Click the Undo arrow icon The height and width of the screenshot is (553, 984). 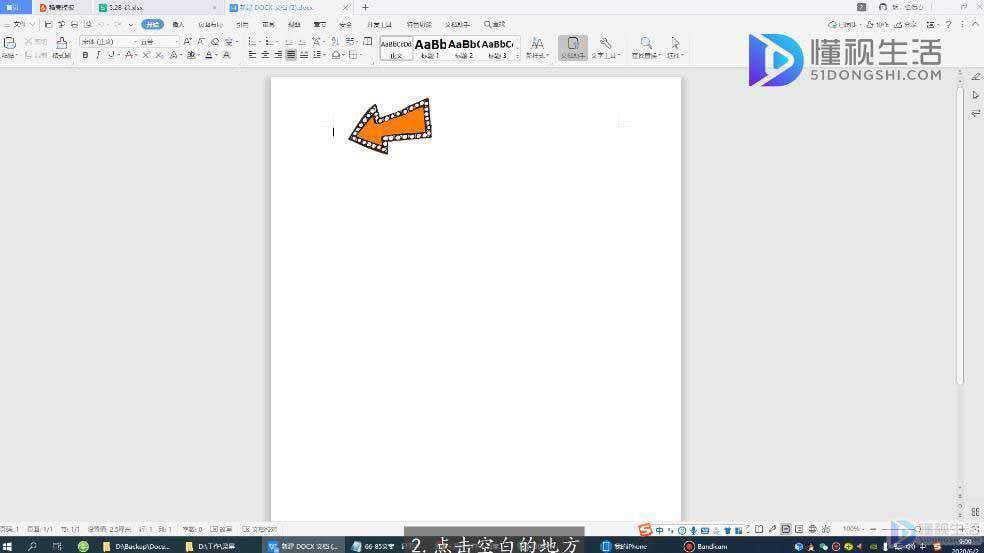[102, 24]
